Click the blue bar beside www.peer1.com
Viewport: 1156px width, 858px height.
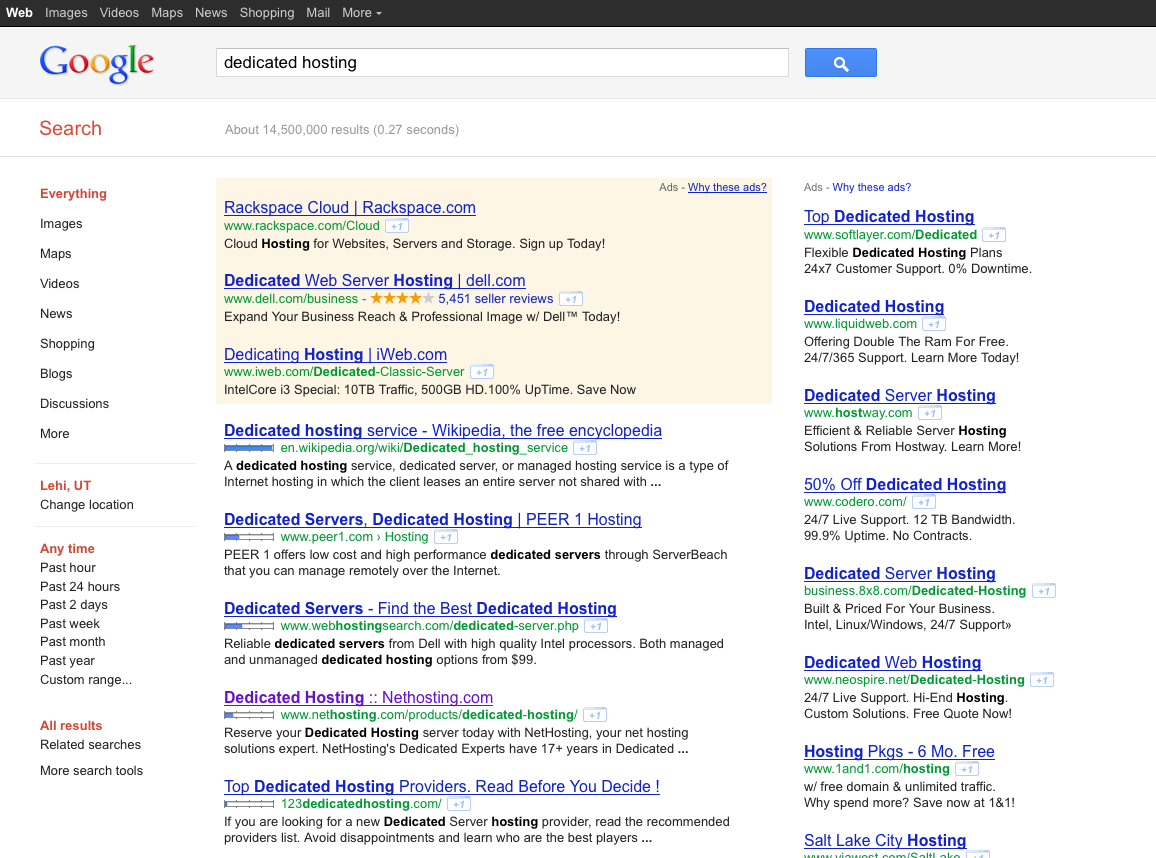[x=249, y=537]
